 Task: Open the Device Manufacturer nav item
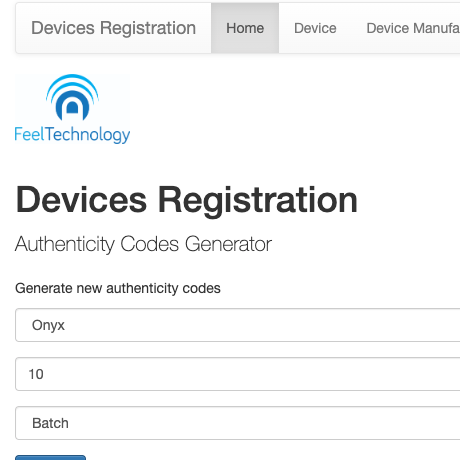point(413,28)
